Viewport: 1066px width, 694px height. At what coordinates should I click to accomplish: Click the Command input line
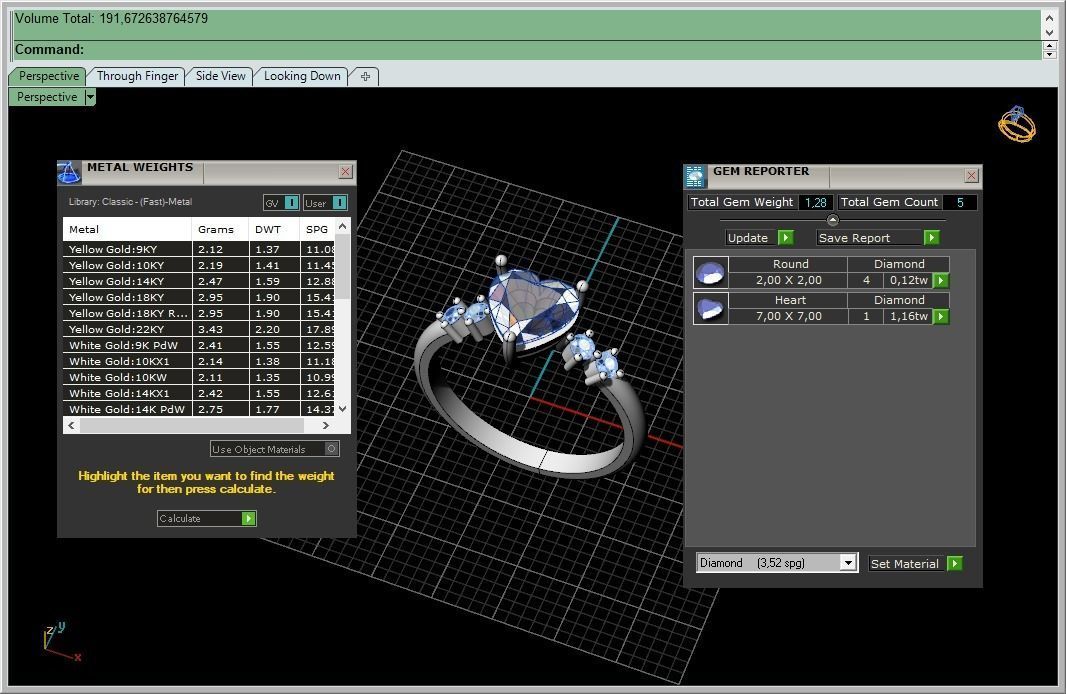click(x=528, y=50)
